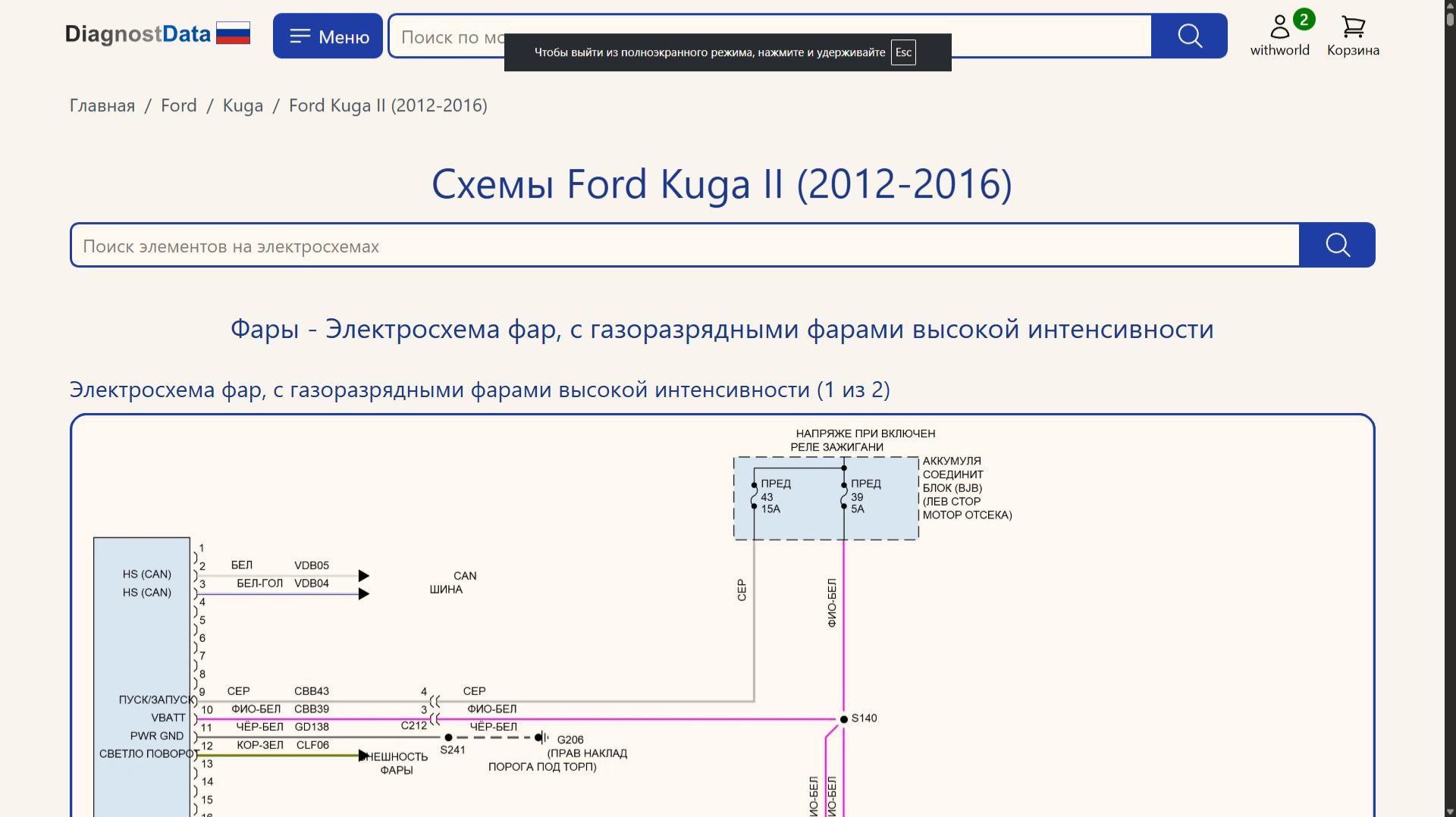Click the scrollbar down arrow

click(x=1449, y=810)
